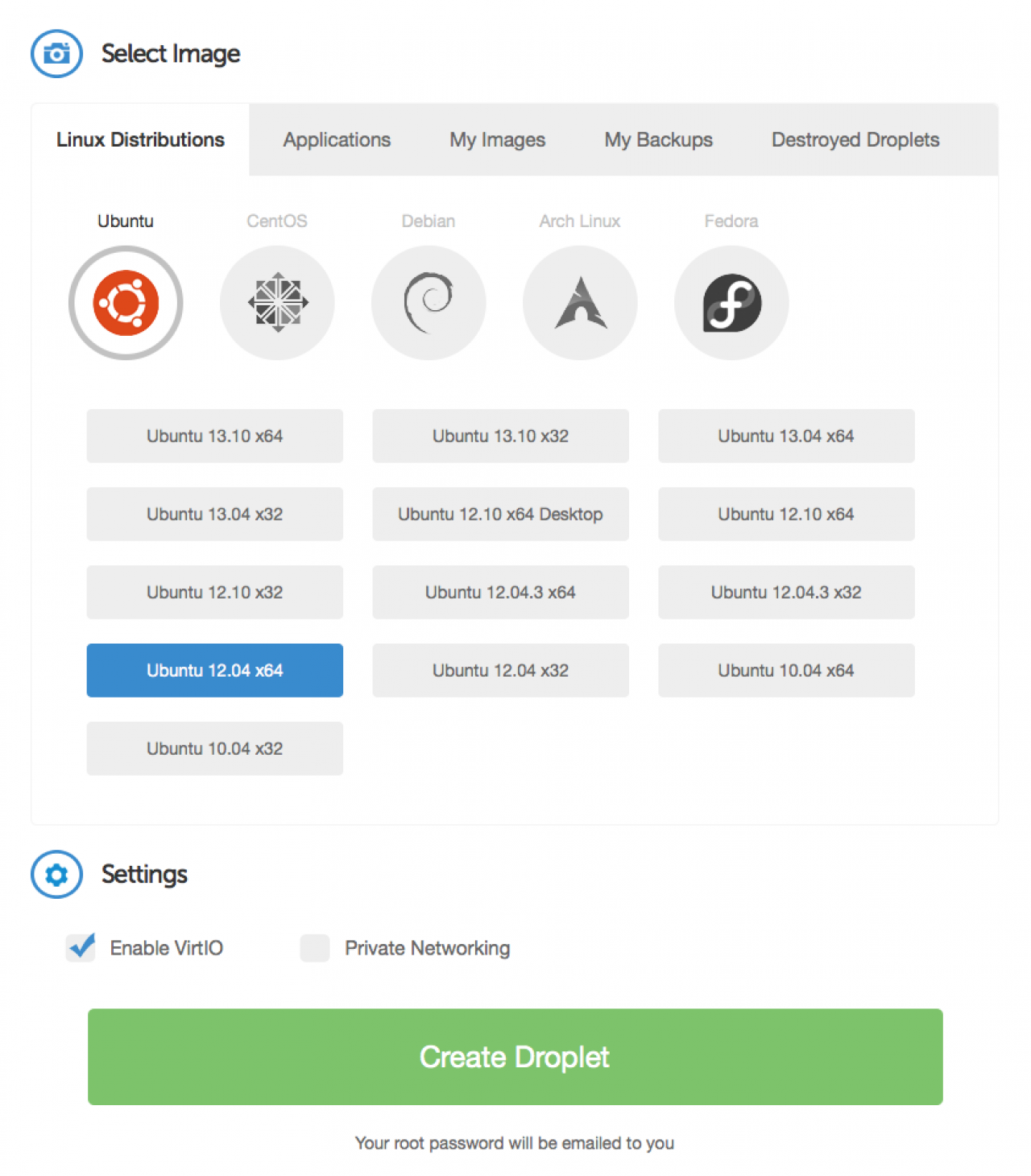The width and height of the screenshot is (1031, 1176).
Task: Select Ubuntu 12.10 x64 Desktop image
Action: pos(500,514)
